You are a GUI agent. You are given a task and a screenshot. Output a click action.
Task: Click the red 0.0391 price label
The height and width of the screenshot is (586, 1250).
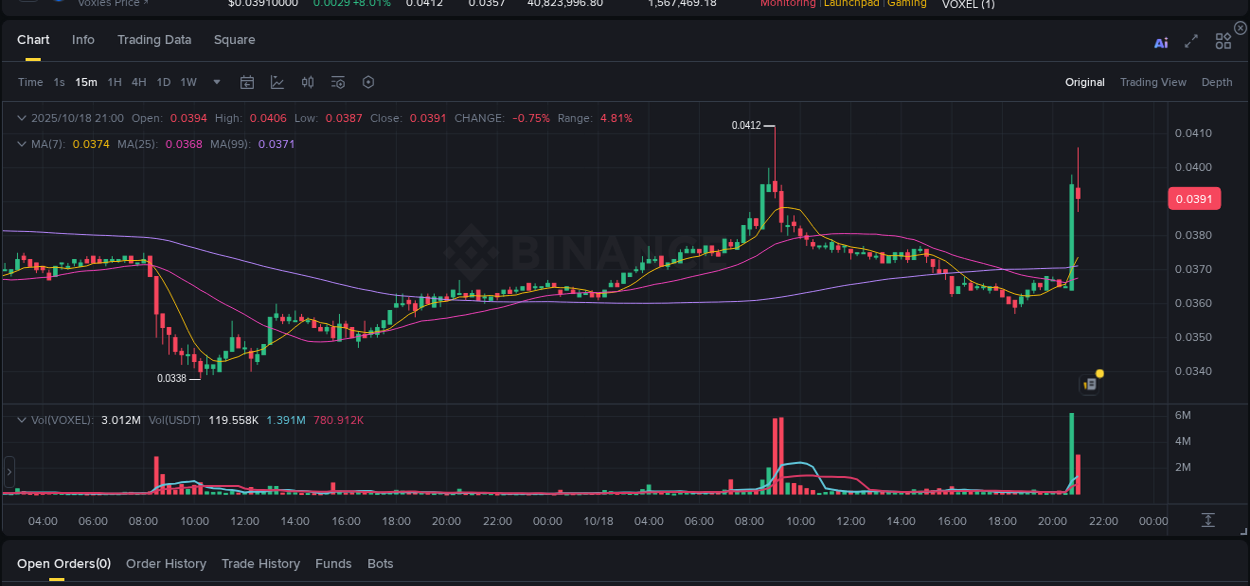1194,198
